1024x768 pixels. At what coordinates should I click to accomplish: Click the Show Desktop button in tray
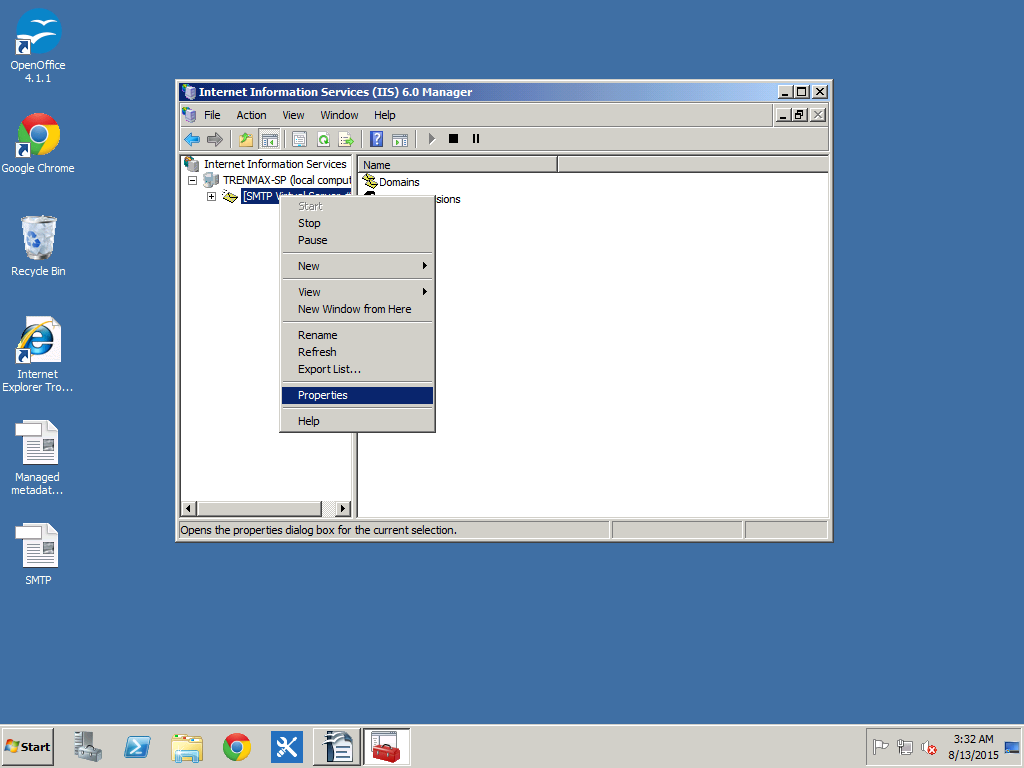(x=1012, y=747)
